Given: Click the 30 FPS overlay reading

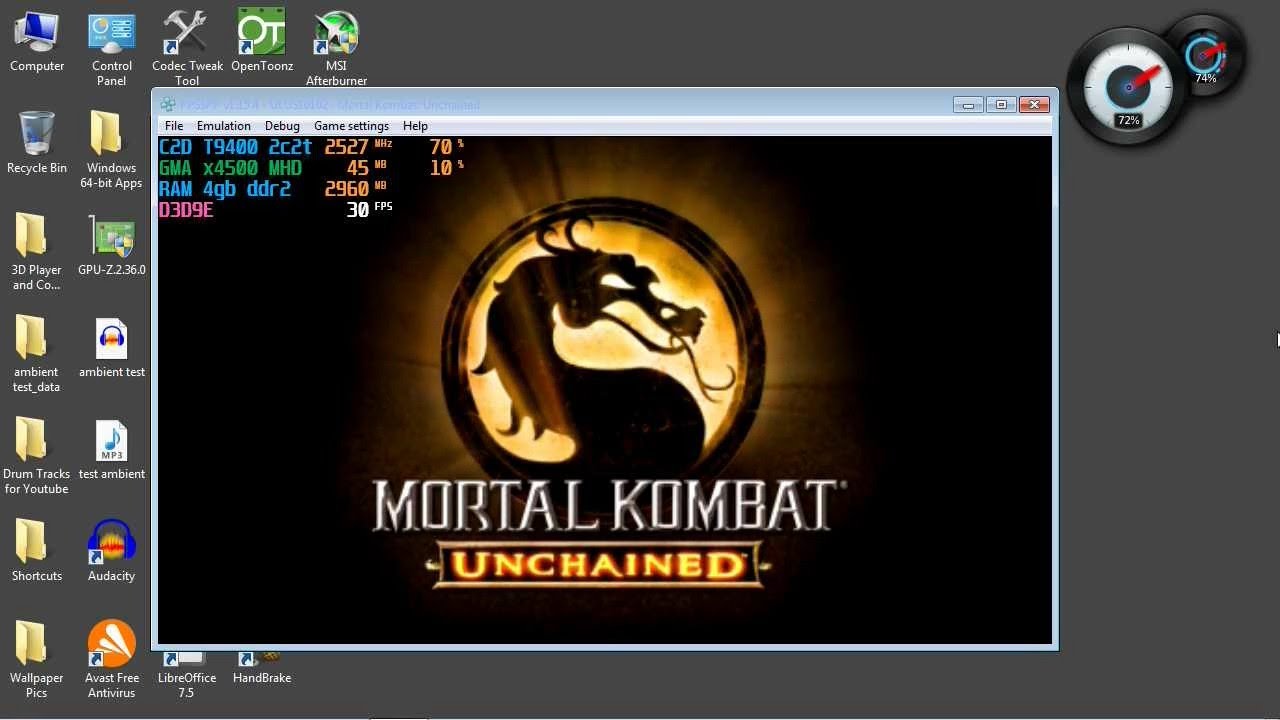Looking at the screenshot, I should [x=369, y=210].
